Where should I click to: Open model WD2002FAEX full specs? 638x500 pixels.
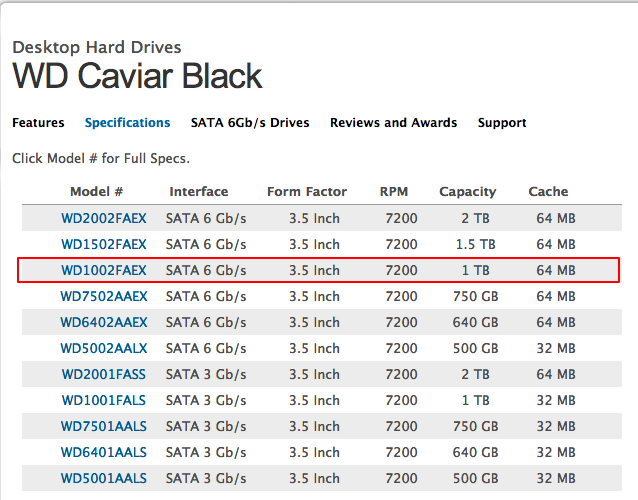104,218
